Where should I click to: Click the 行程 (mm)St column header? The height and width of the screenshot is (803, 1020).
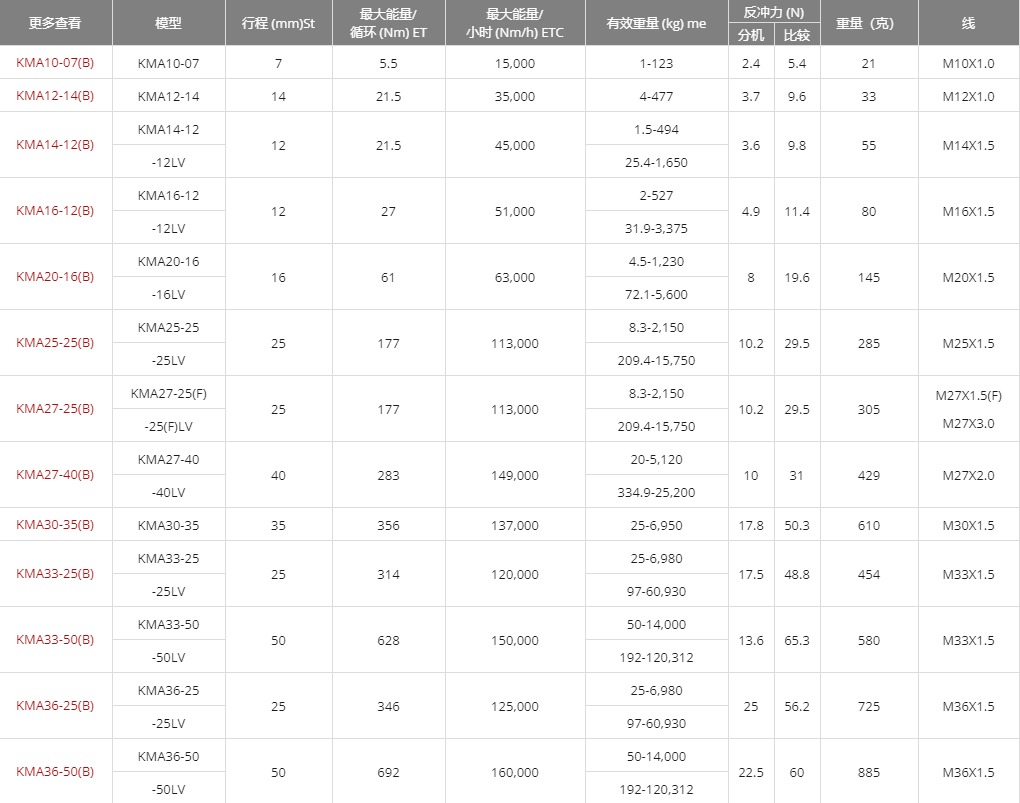click(x=278, y=23)
